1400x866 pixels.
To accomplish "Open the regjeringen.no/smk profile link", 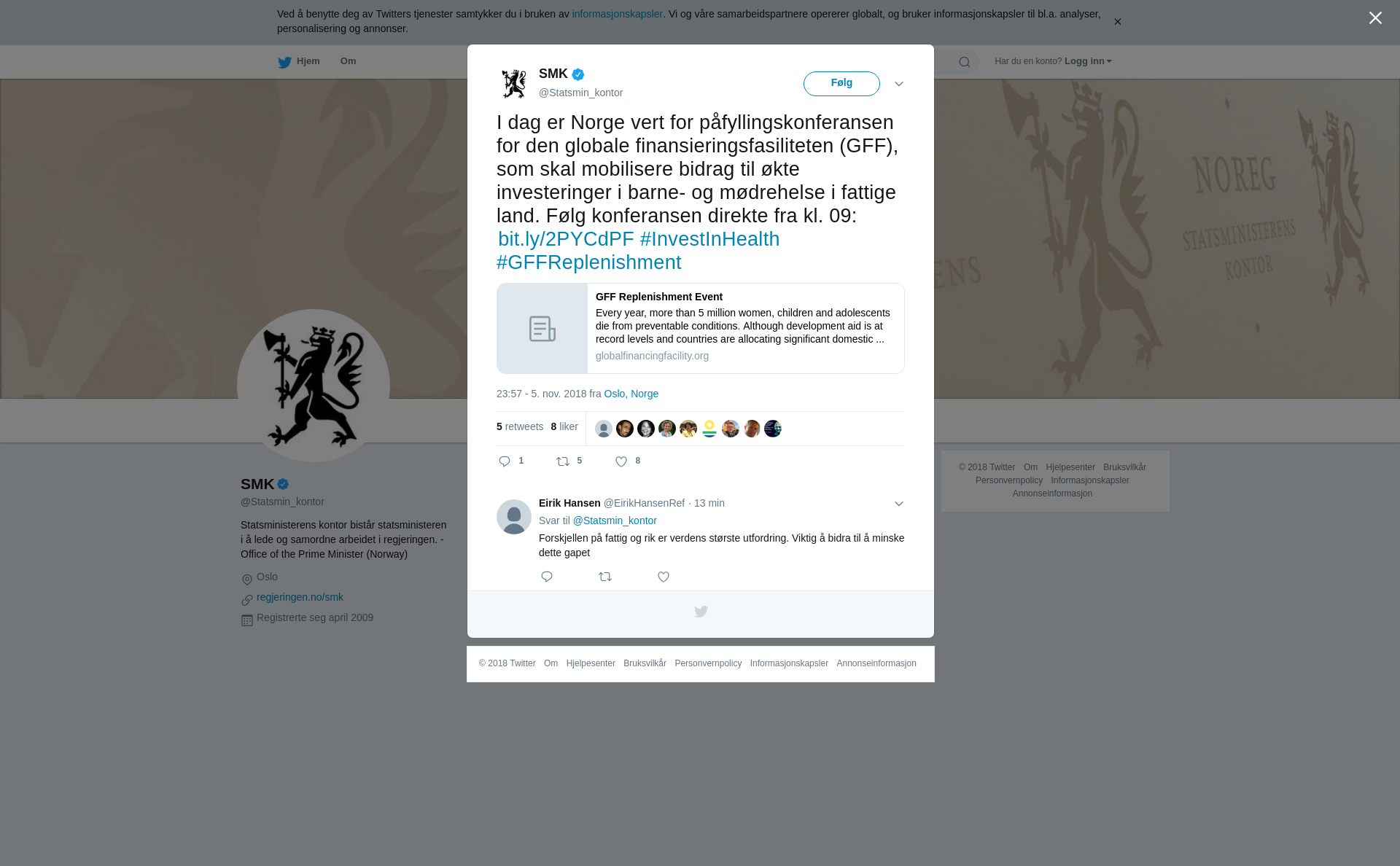I will [x=300, y=597].
